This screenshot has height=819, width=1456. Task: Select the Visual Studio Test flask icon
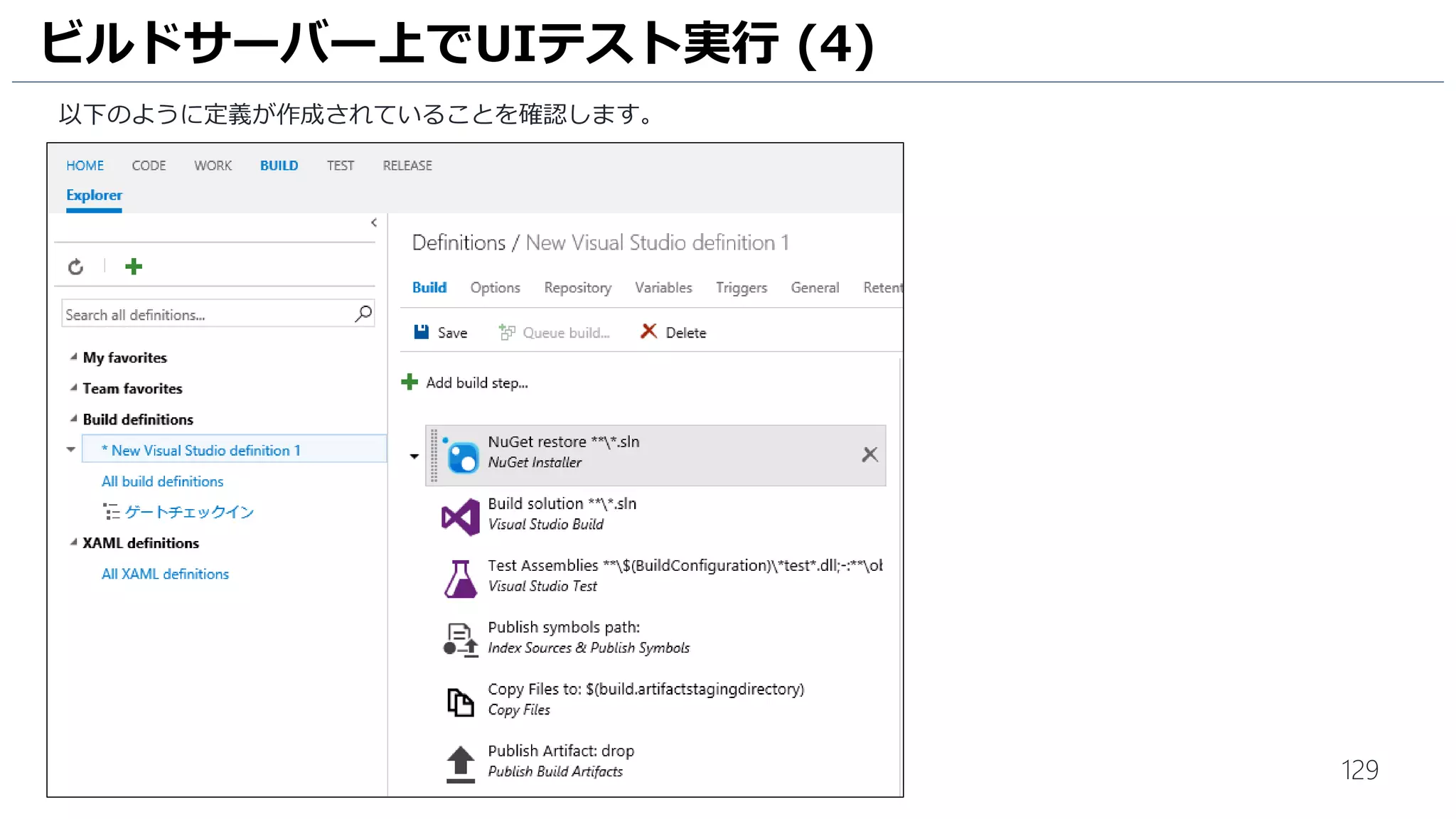pyautogui.click(x=461, y=578)
